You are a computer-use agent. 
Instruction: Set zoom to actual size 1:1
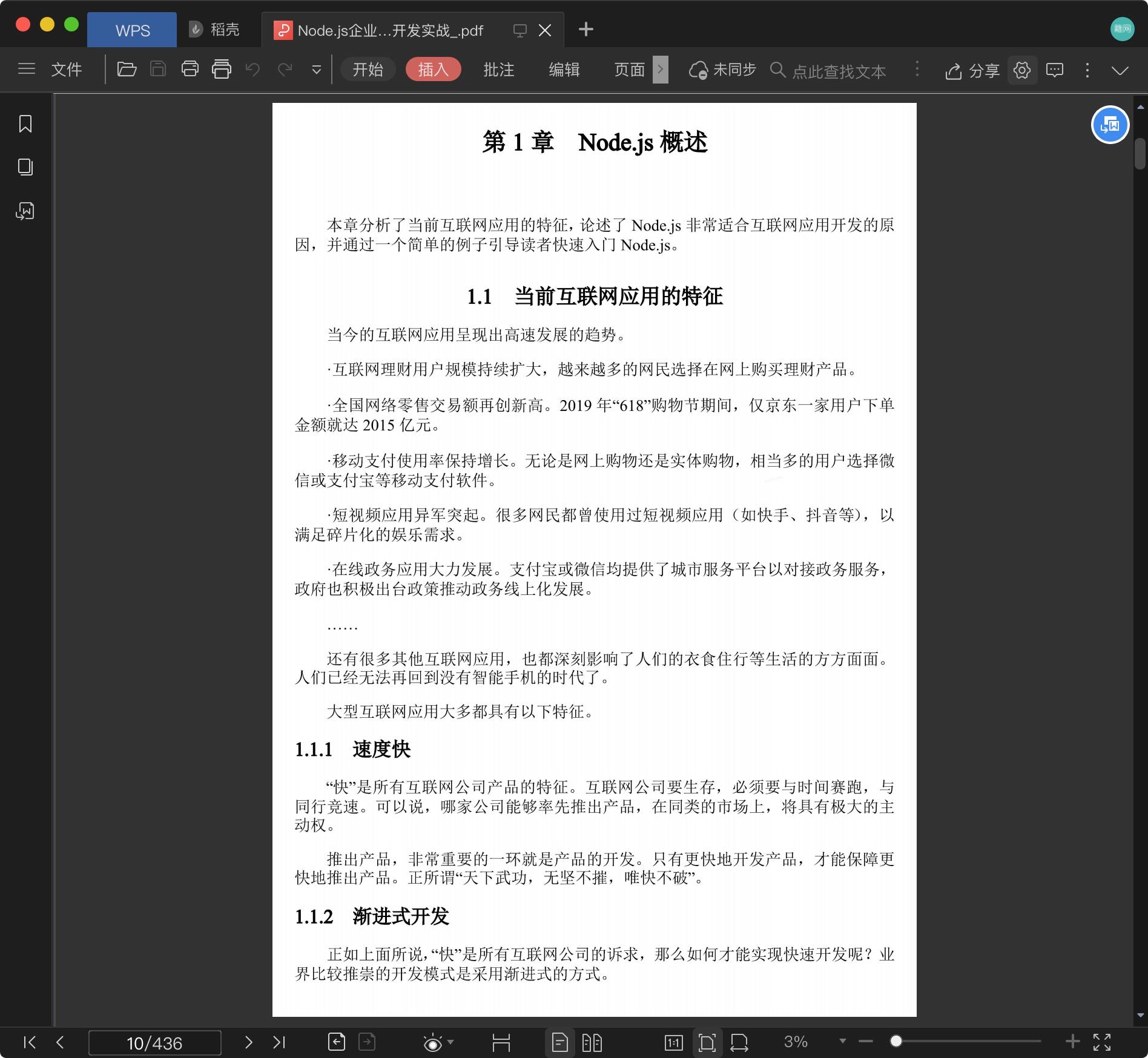coord(674,1042)
